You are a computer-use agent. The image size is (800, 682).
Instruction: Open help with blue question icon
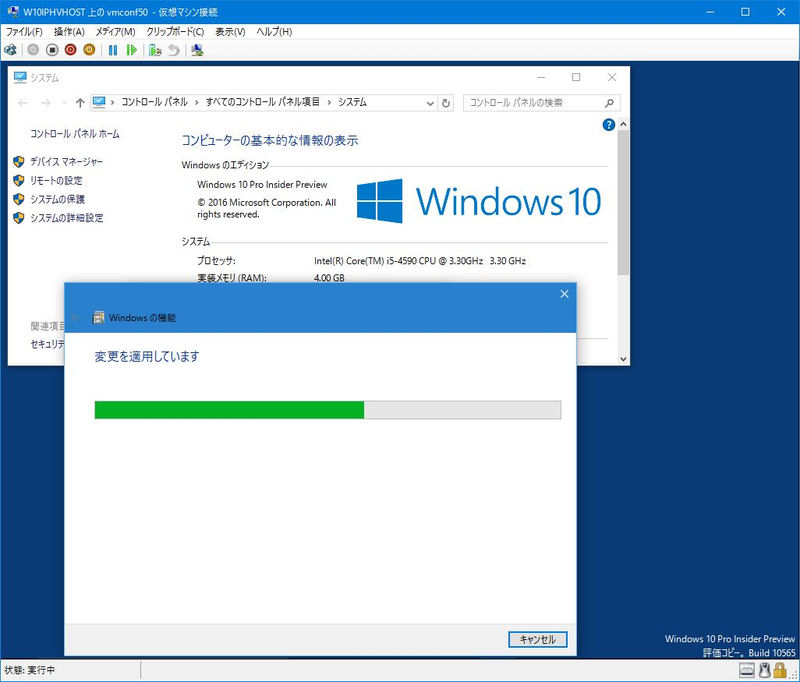pos(608,124)
